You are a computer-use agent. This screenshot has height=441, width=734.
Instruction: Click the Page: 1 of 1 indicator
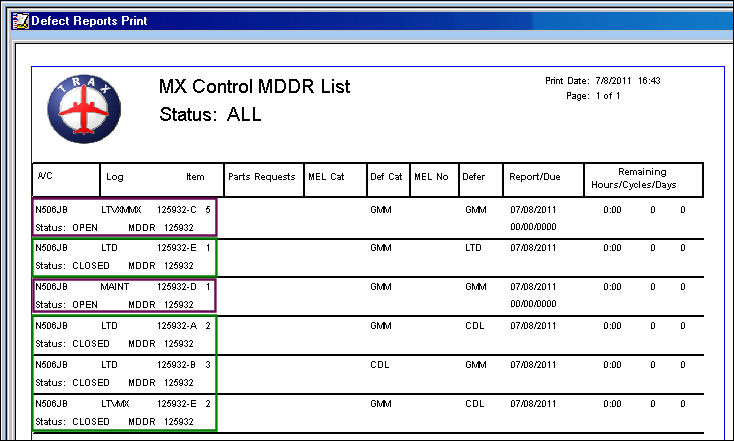[x=593, y=96]
